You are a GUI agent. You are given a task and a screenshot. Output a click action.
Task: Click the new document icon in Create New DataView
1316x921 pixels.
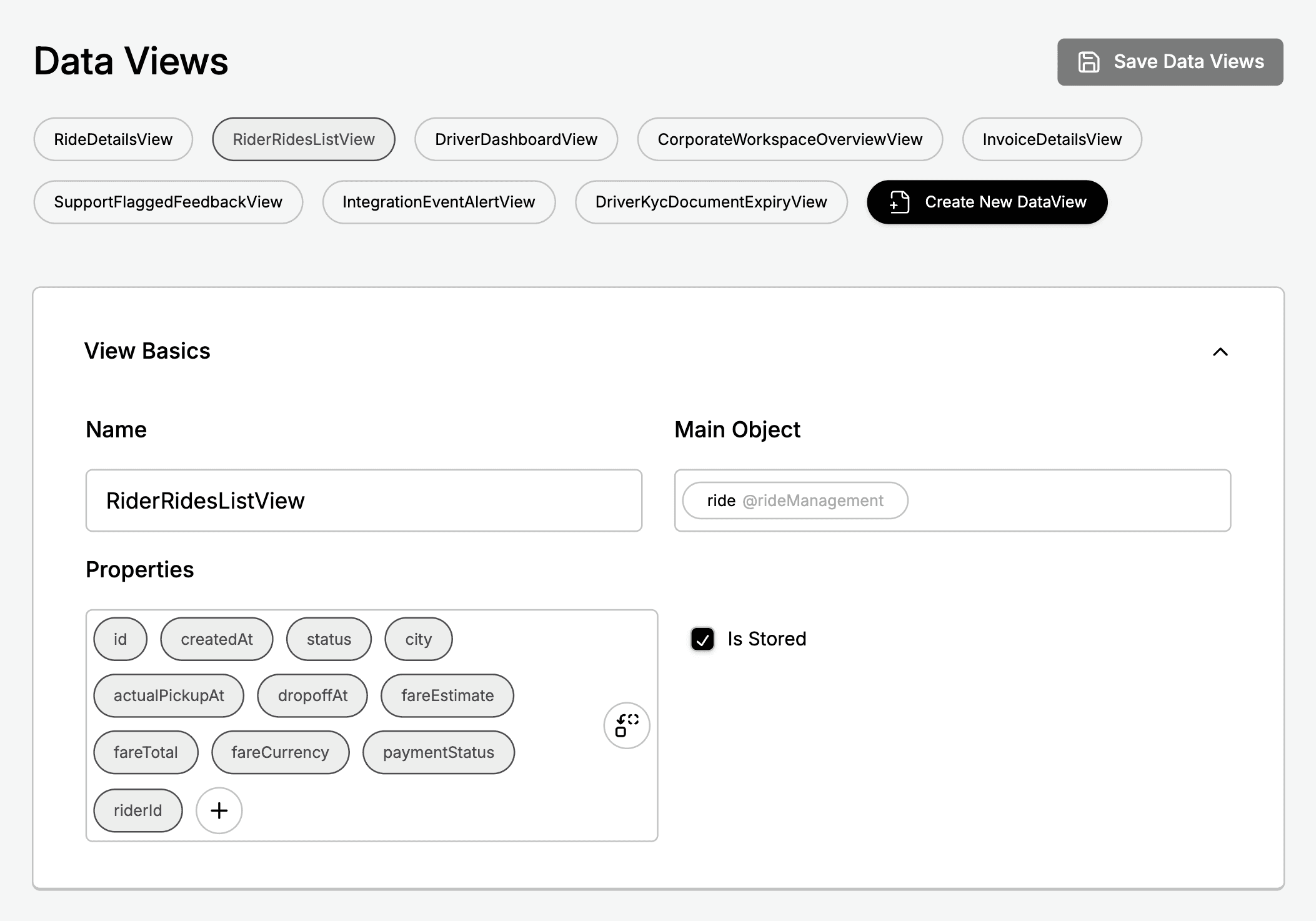(x=899, y=202)
